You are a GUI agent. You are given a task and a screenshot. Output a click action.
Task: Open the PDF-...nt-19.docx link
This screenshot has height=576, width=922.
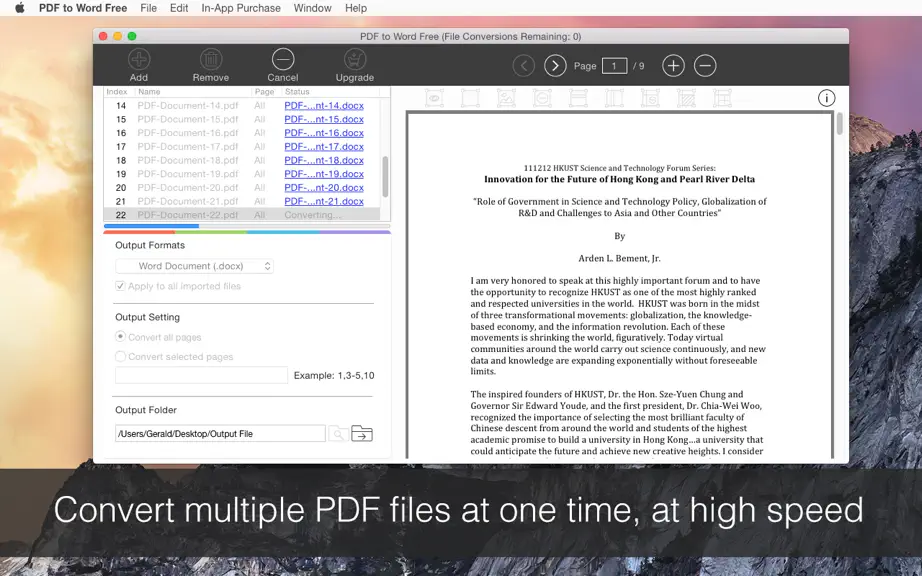pyautogui.click(x=324, y=174)
